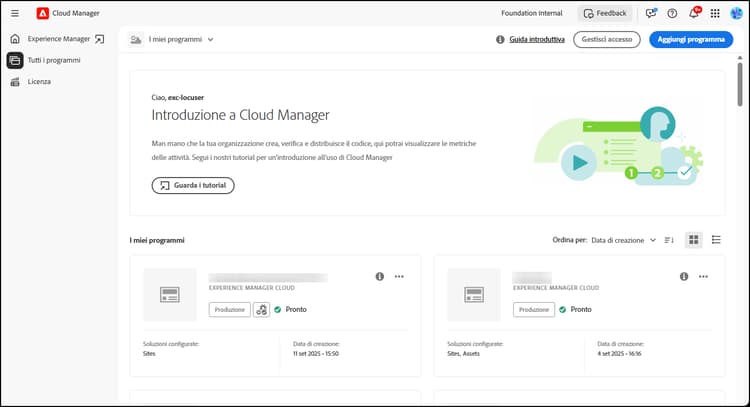Click the programs icon beside I miei programmi
The height and width of the screenshot is (407, 750).
click(136, 39)
